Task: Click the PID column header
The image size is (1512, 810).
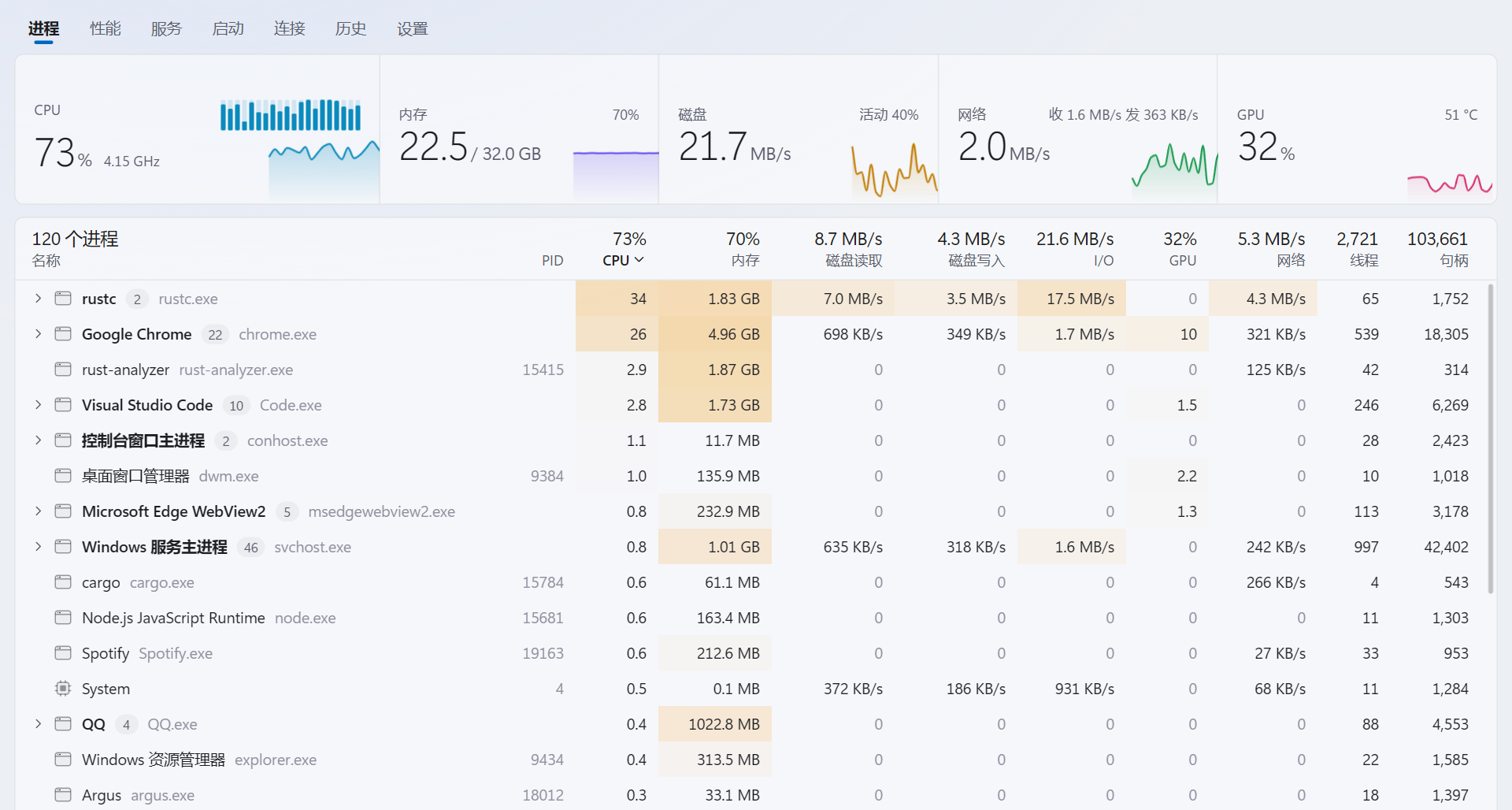Action: point(553,260)
